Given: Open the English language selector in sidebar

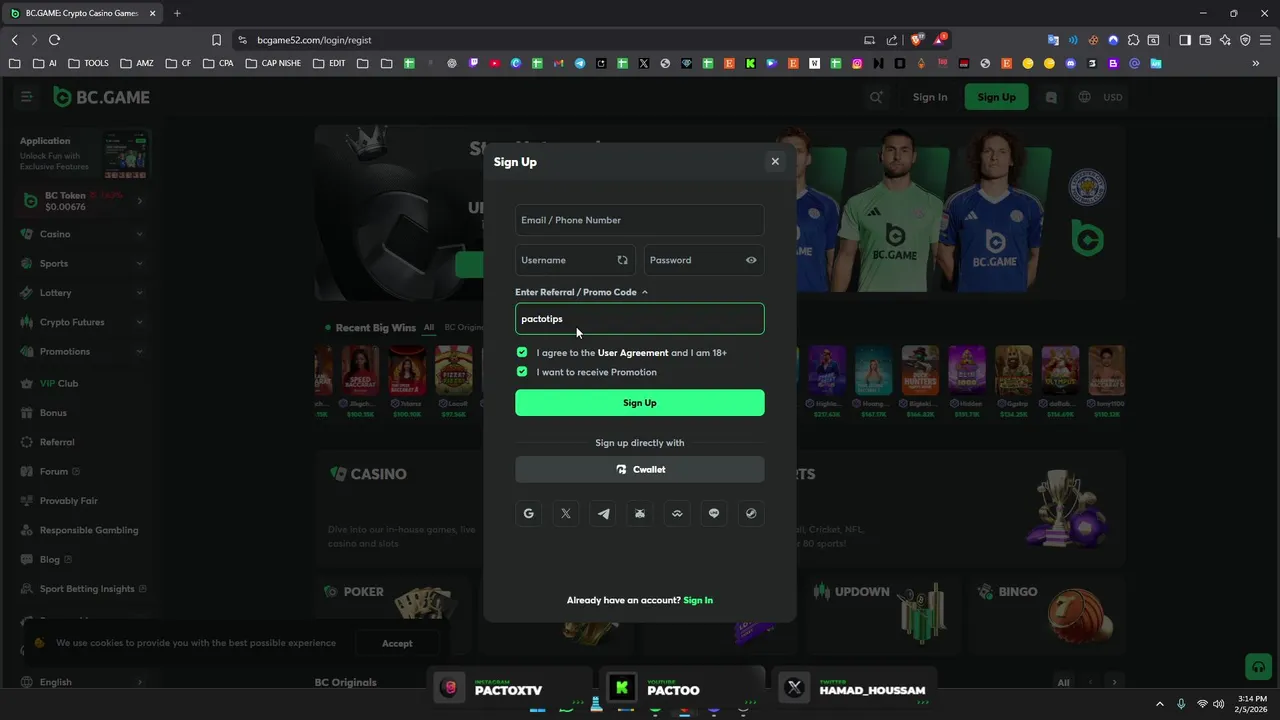Looking at the screenshot, I should (82, 682).
